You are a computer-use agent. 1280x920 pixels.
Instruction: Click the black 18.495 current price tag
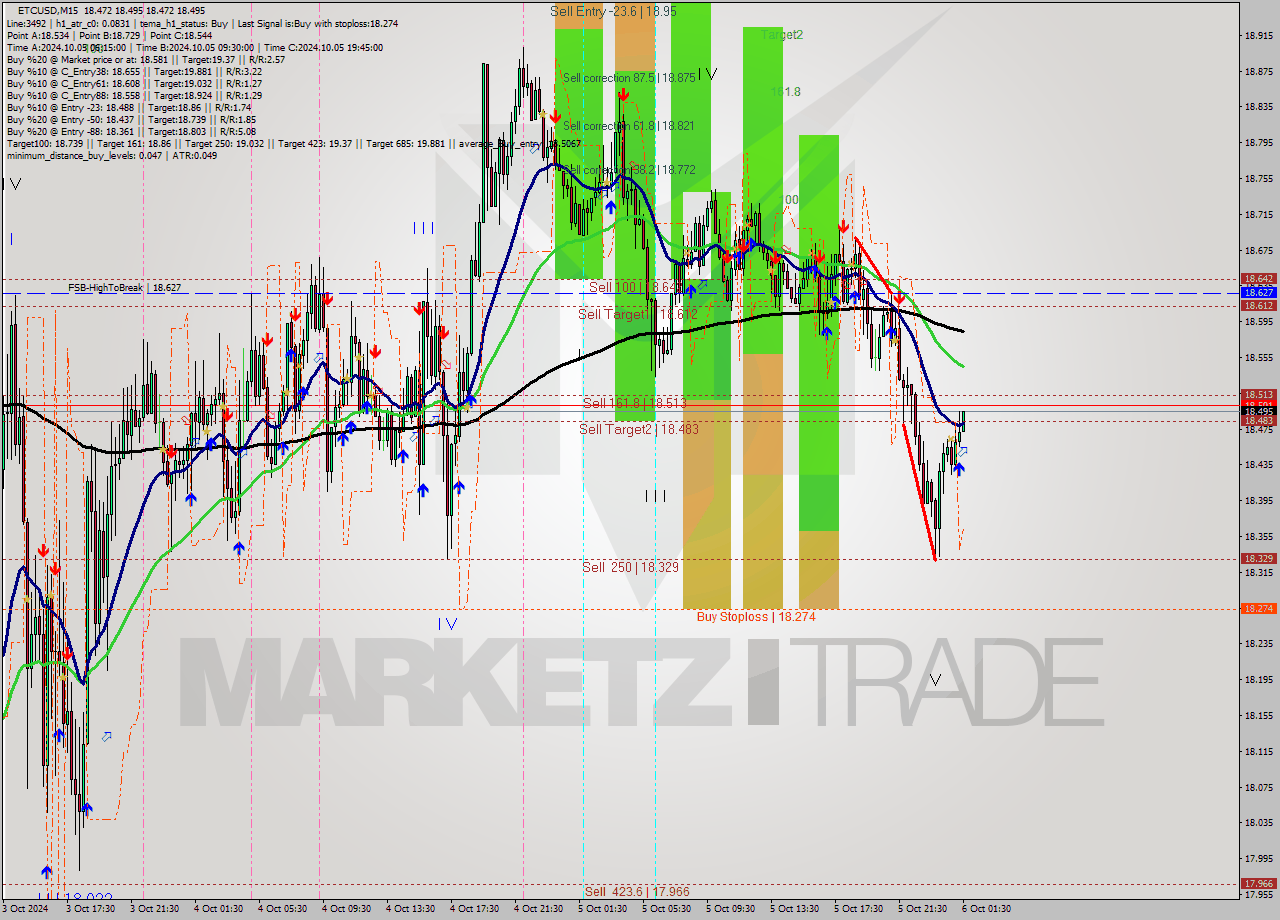[1258, 411]
